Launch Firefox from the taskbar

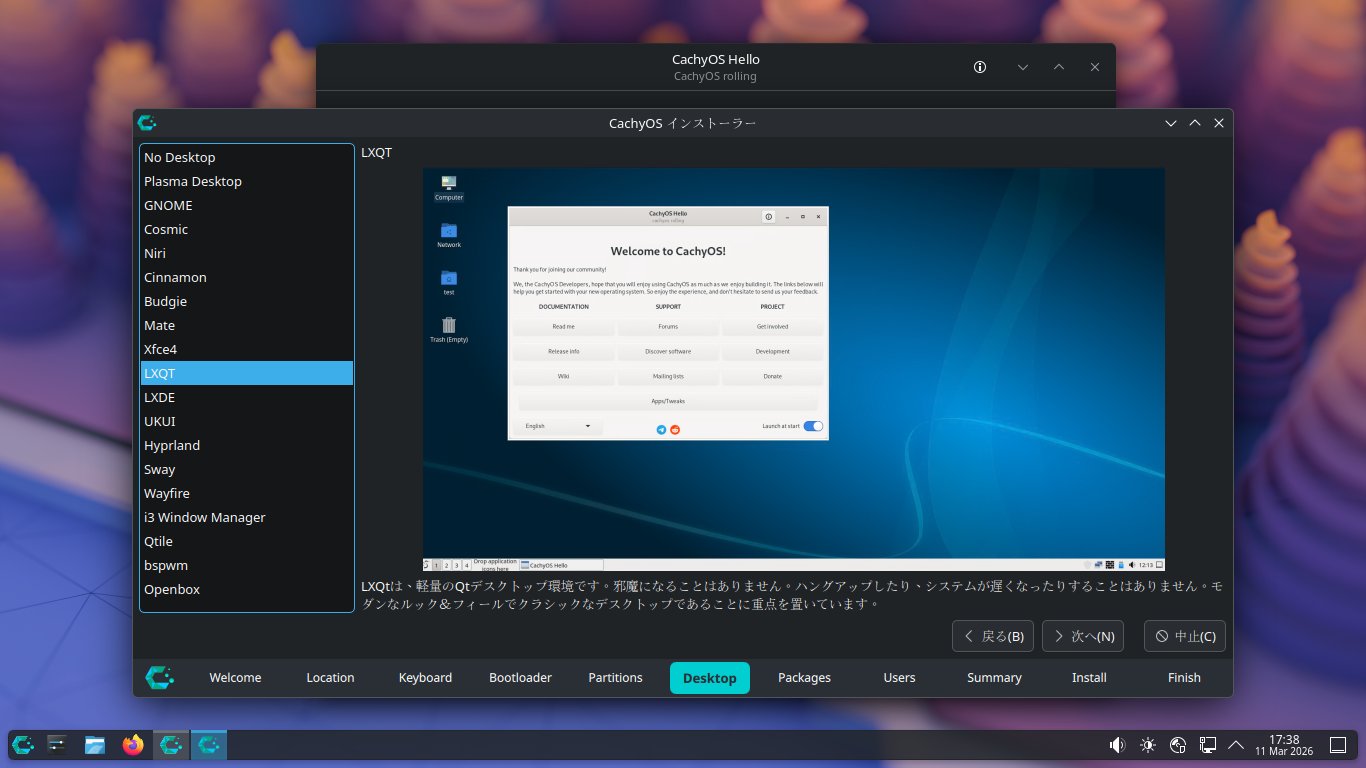(x=133, y=744)
